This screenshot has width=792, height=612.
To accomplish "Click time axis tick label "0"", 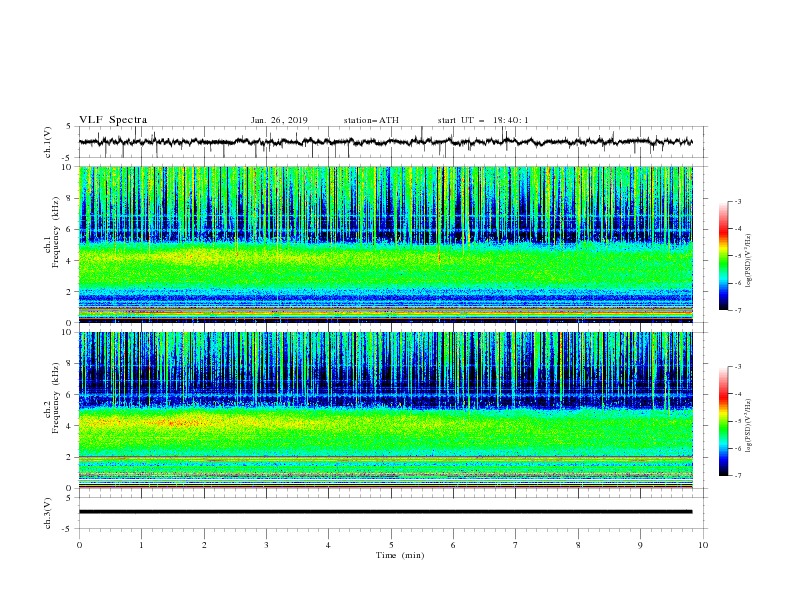I will (x=79, y=545).
